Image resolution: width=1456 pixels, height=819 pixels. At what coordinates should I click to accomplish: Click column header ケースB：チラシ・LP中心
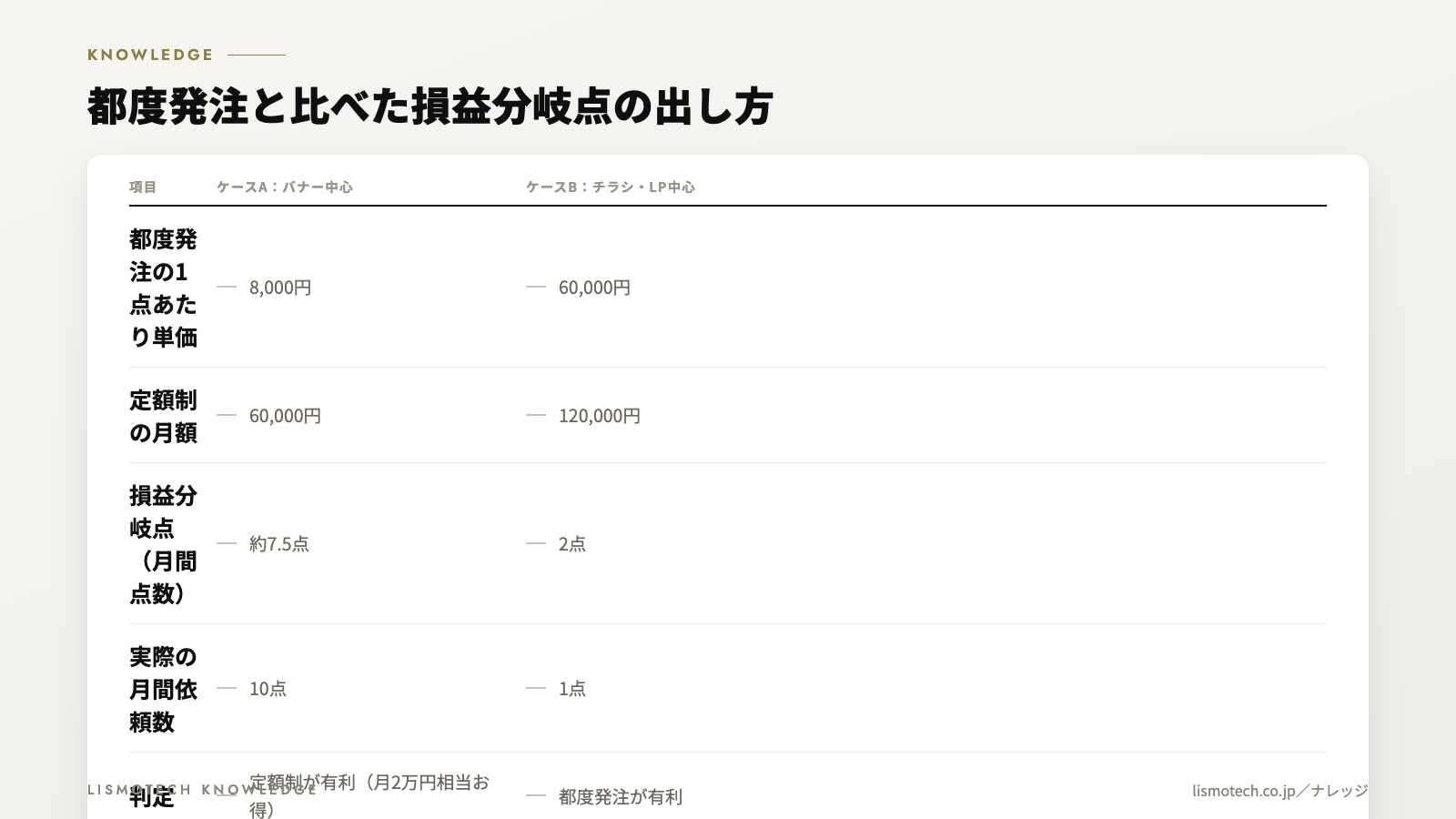(611, 187)
